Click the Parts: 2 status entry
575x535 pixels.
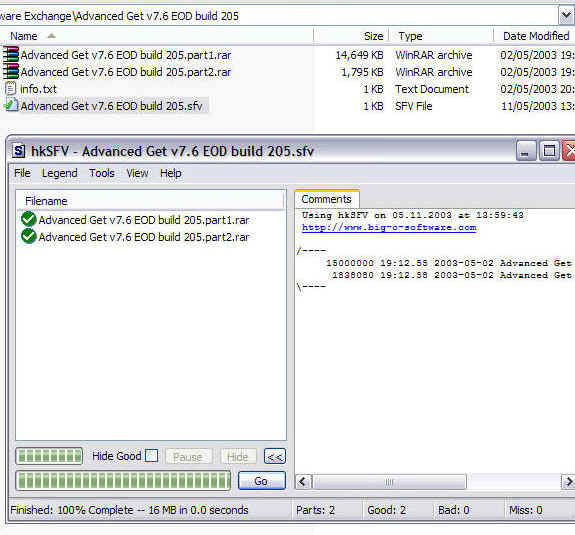click(x=315, y=510)
